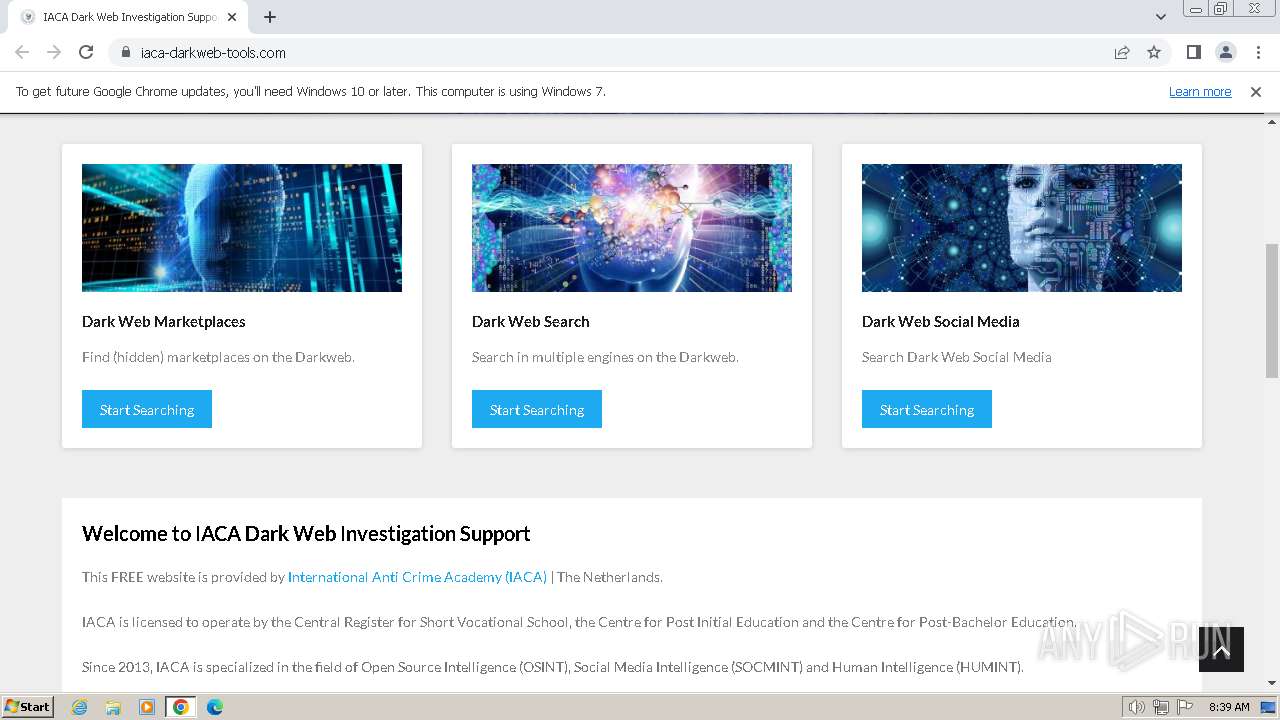
Task: Dismiss the Chrome update notification bar
Action: point(1256,91)
